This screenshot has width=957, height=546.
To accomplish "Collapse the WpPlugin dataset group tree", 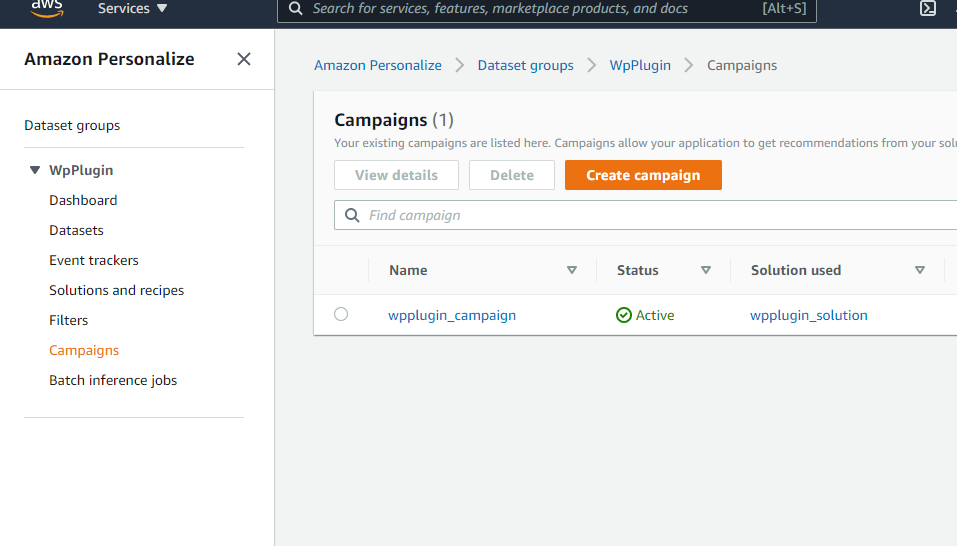I will click(x=35, y=171).
